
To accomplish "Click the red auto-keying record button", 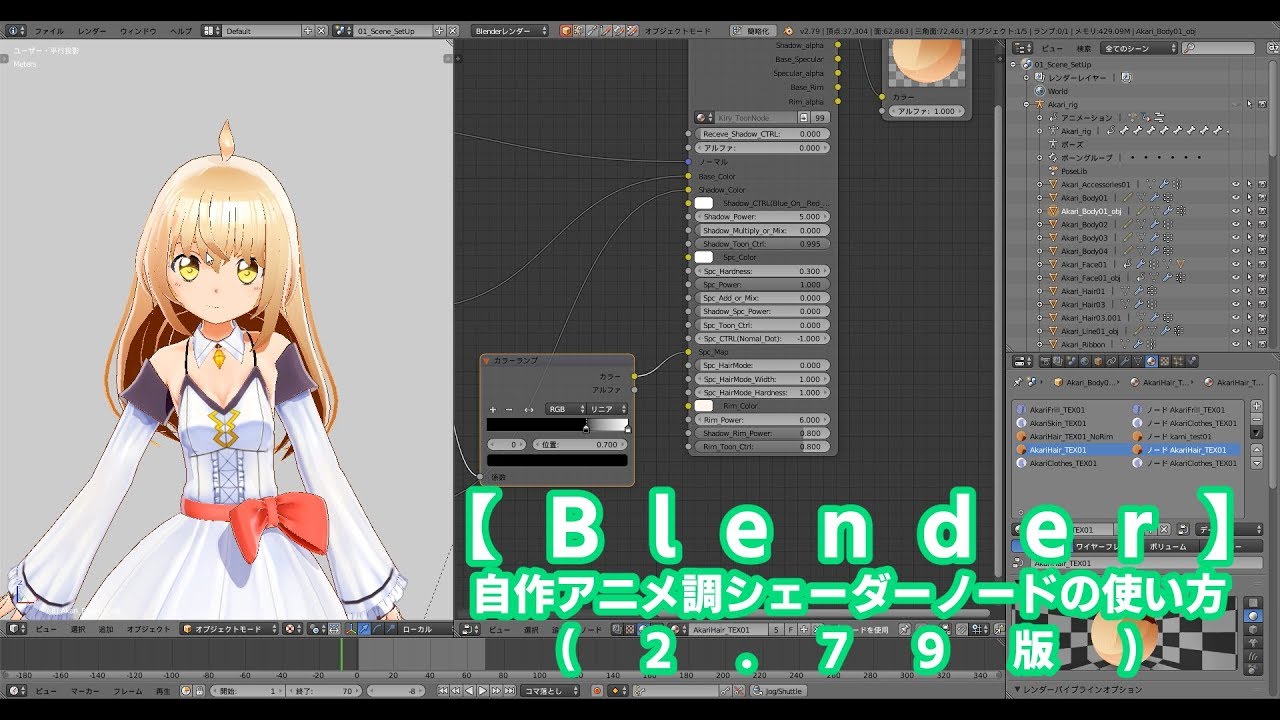I will point(597,691).
